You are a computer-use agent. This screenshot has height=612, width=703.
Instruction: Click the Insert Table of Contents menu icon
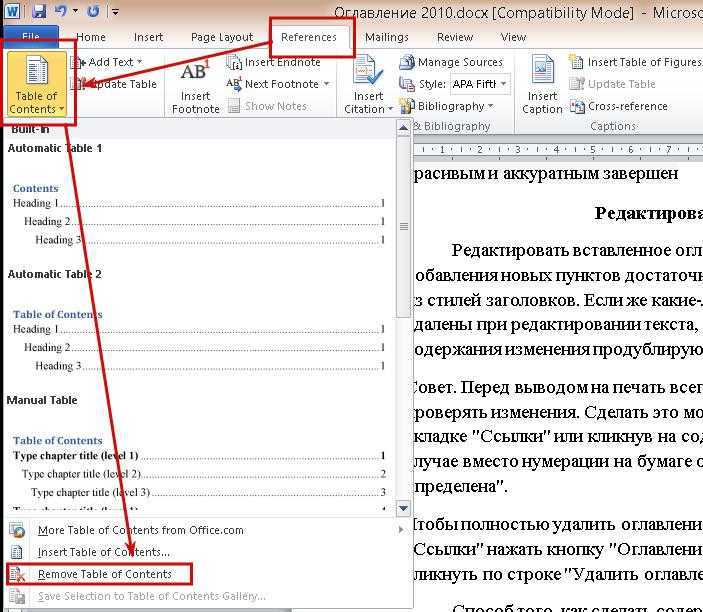[17, 552]
